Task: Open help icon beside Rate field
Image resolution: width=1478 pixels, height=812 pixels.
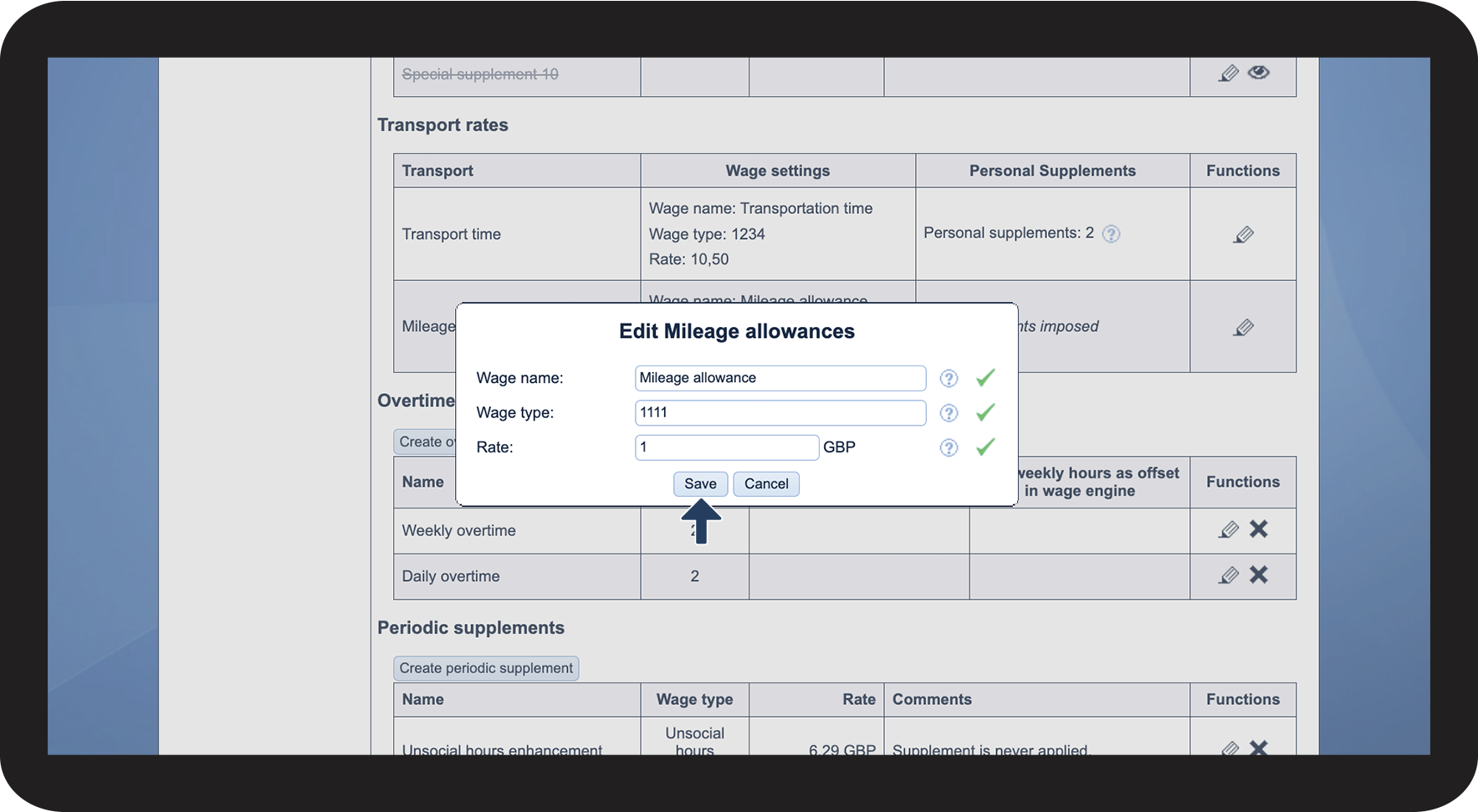Action: point(949,448)
